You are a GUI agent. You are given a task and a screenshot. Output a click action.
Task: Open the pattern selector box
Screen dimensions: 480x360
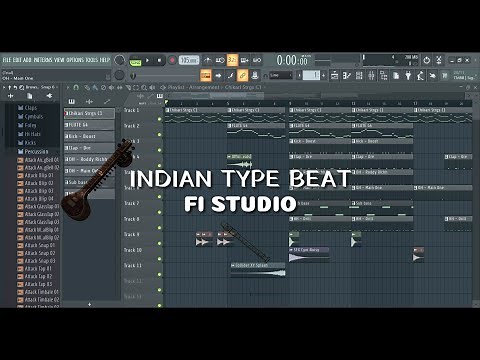tap(312, 76)
